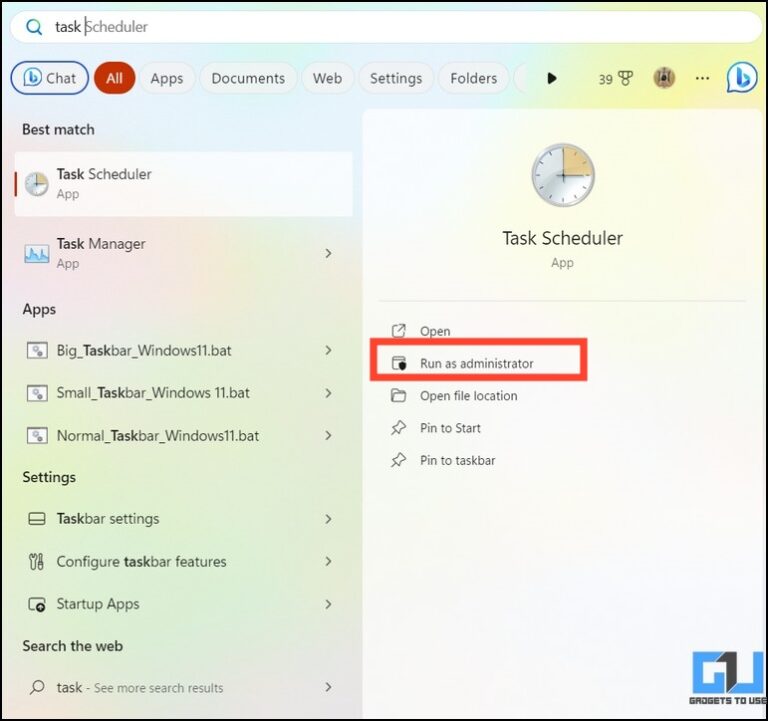This screenshot has width=768, height=721.
Task: Click the user profile avatar icon
Action: click(664, 78)
